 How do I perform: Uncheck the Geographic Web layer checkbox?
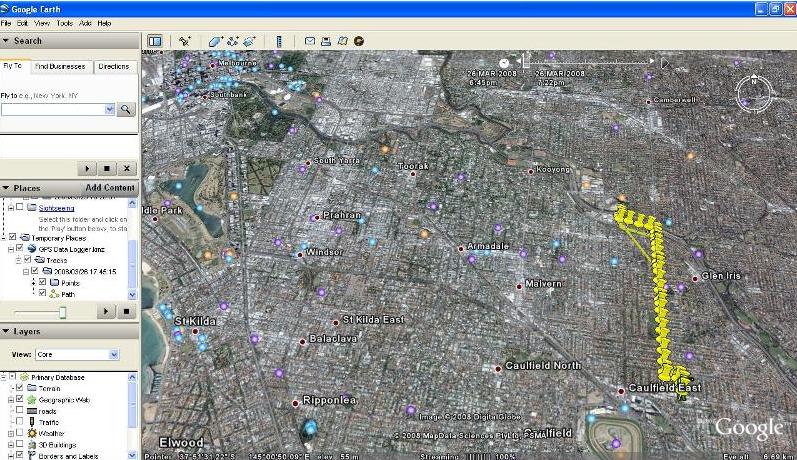(20, 400)
